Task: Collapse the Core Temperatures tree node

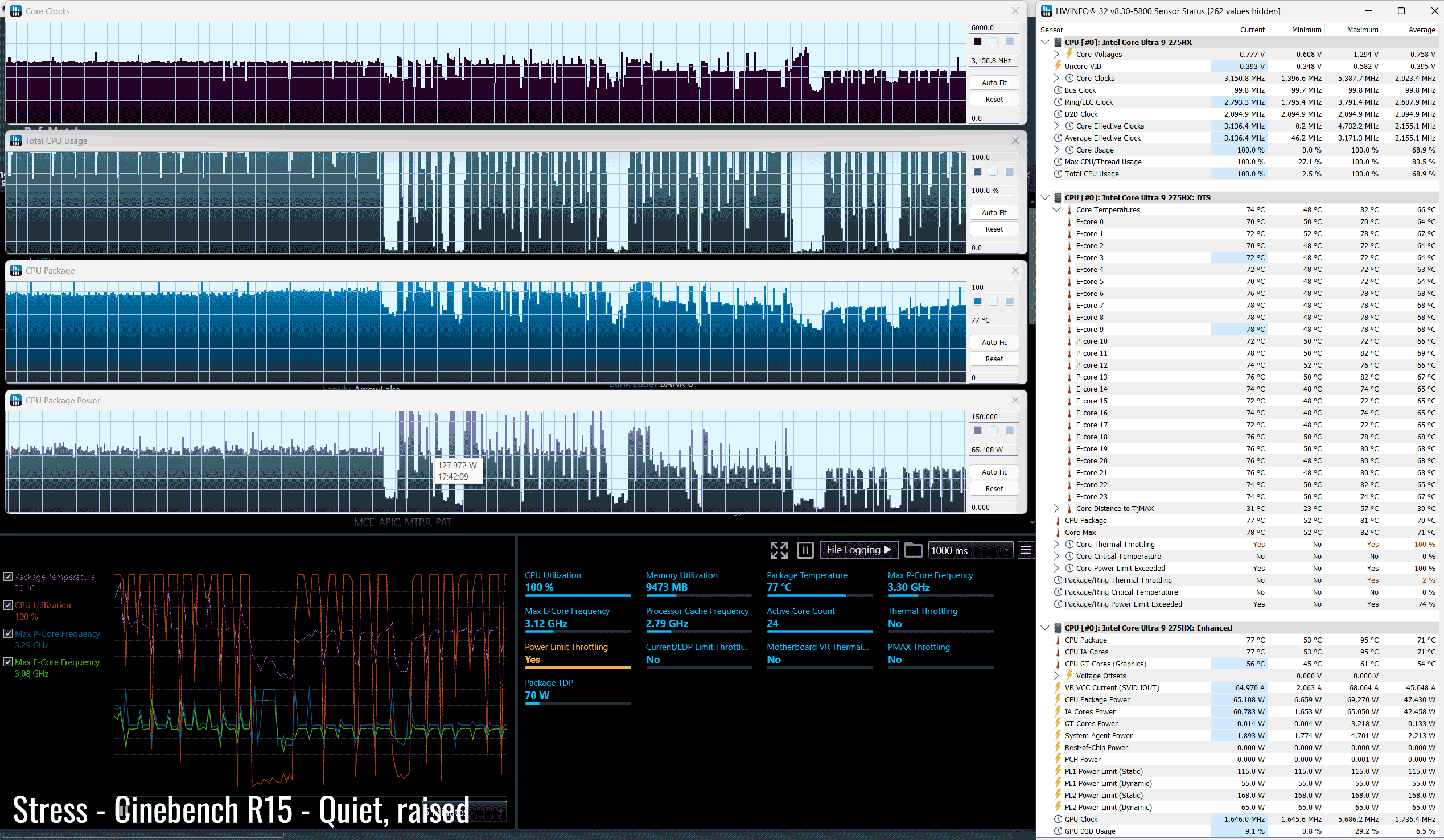Action: click(x=1056, y=209)
